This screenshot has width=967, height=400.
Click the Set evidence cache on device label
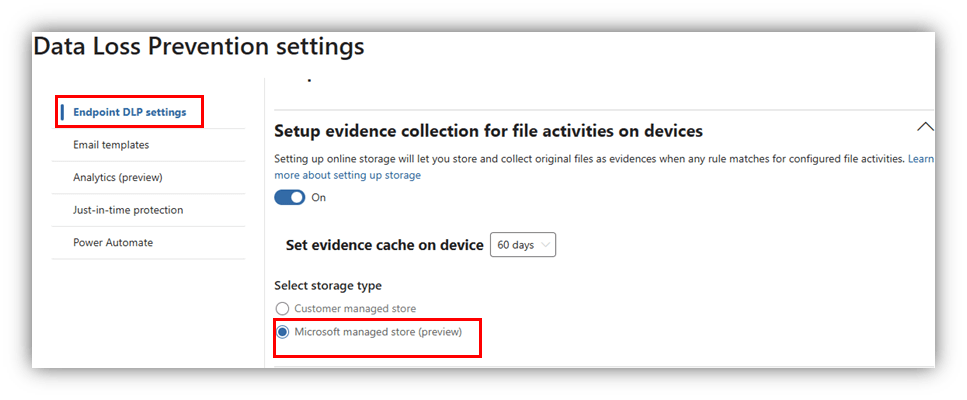click(385, 245)
